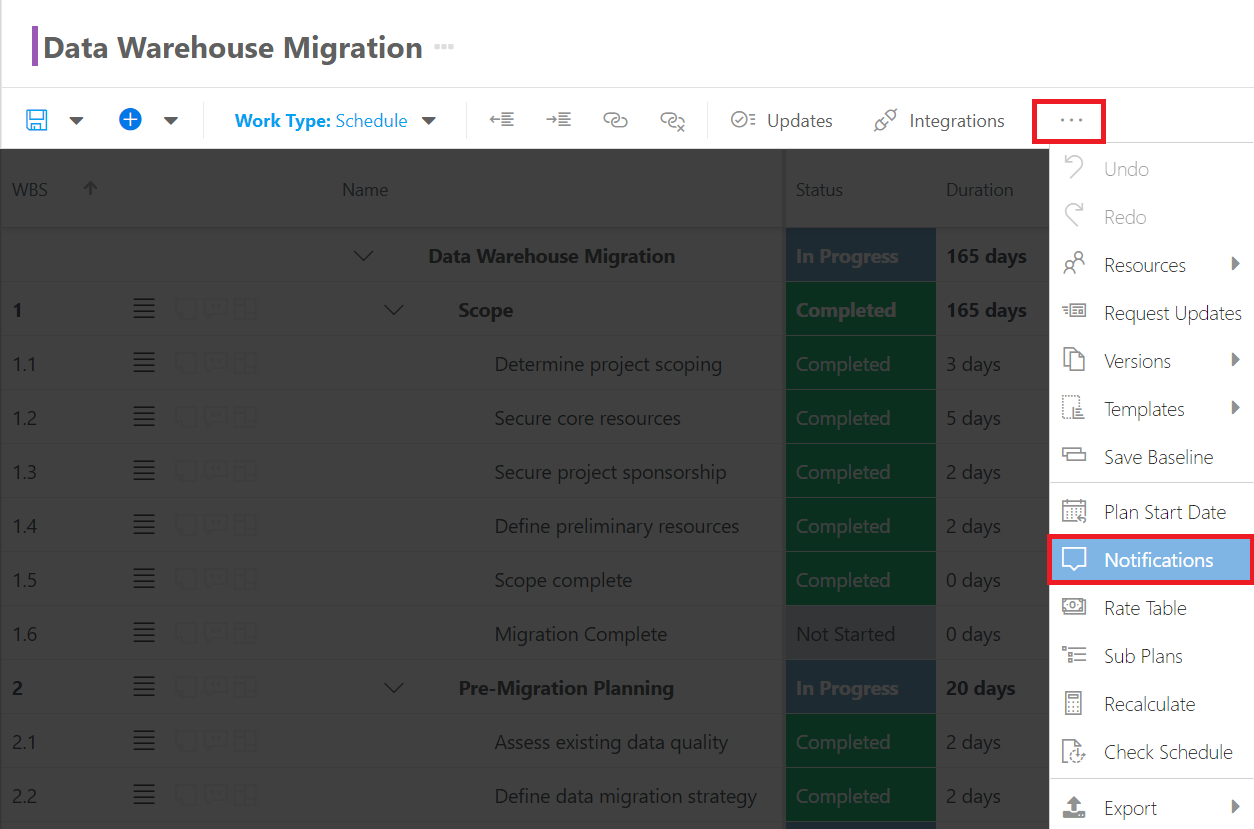Select Redo from the menu
The width and height of the screenshot is (1254, 829).
(1151, 217)
